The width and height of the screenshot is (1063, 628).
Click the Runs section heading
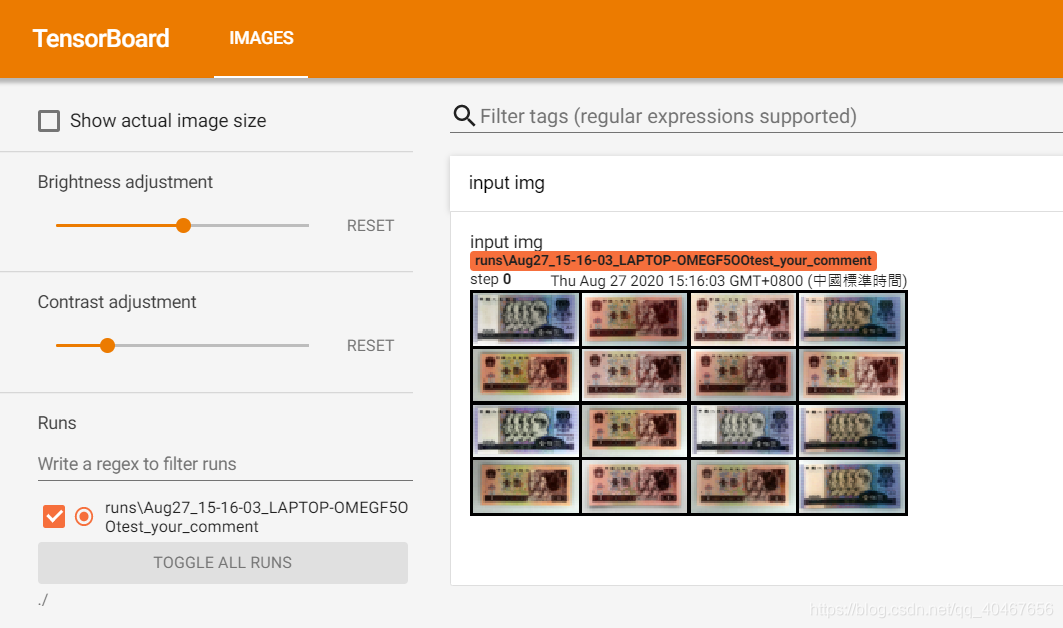tap(57, 423)
